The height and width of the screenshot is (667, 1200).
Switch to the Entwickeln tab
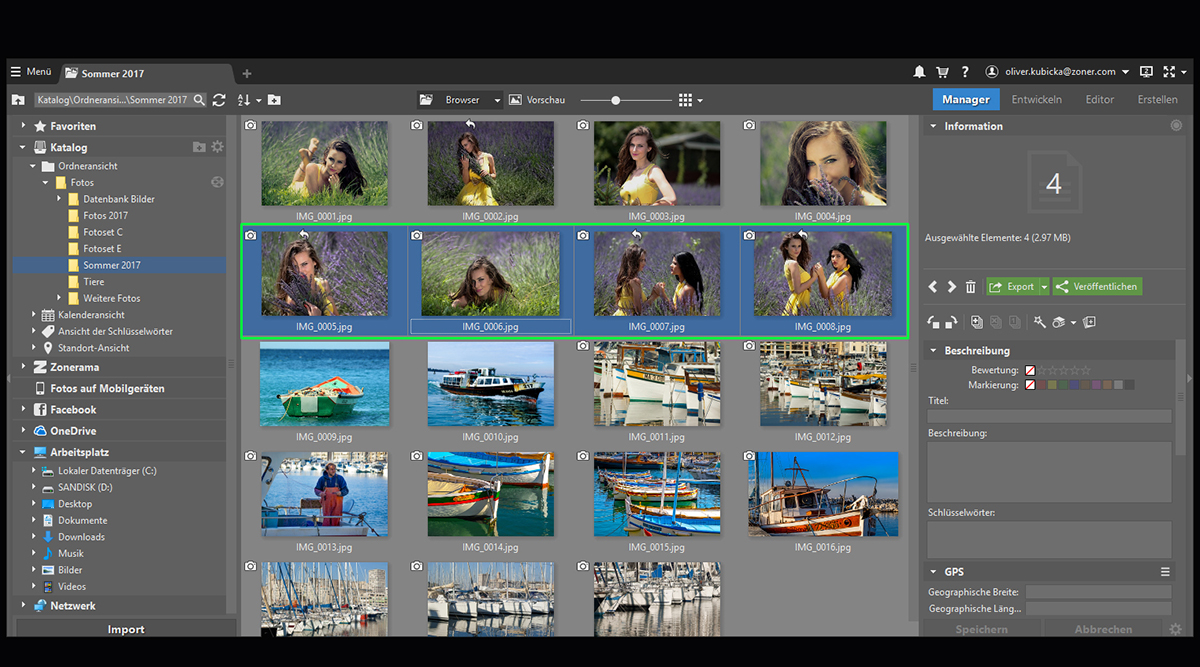[x=1037, y=99]
